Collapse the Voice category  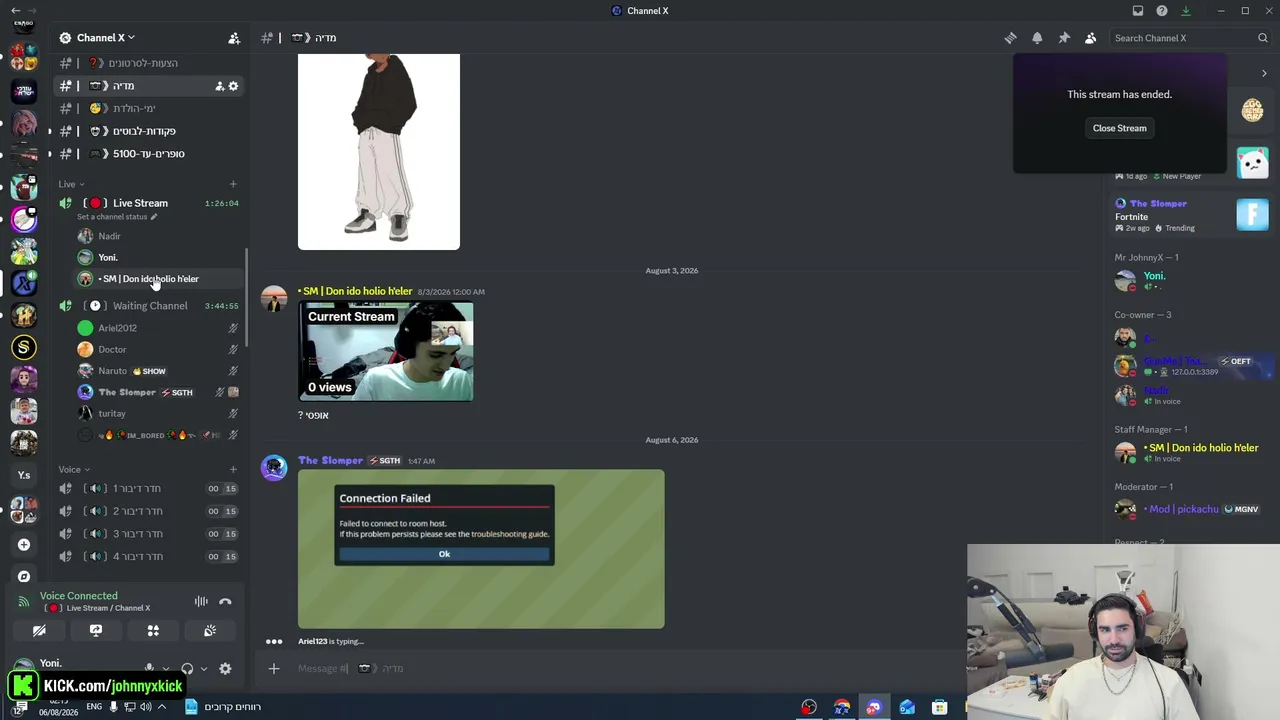(74, 469)
